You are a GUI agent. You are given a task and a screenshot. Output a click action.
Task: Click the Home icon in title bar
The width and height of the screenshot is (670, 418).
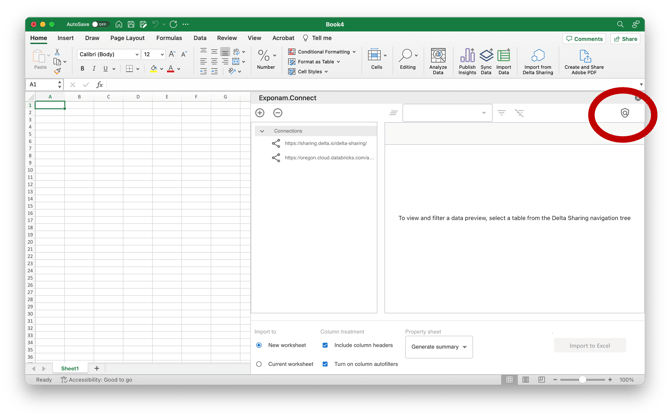tap(119, 24)
